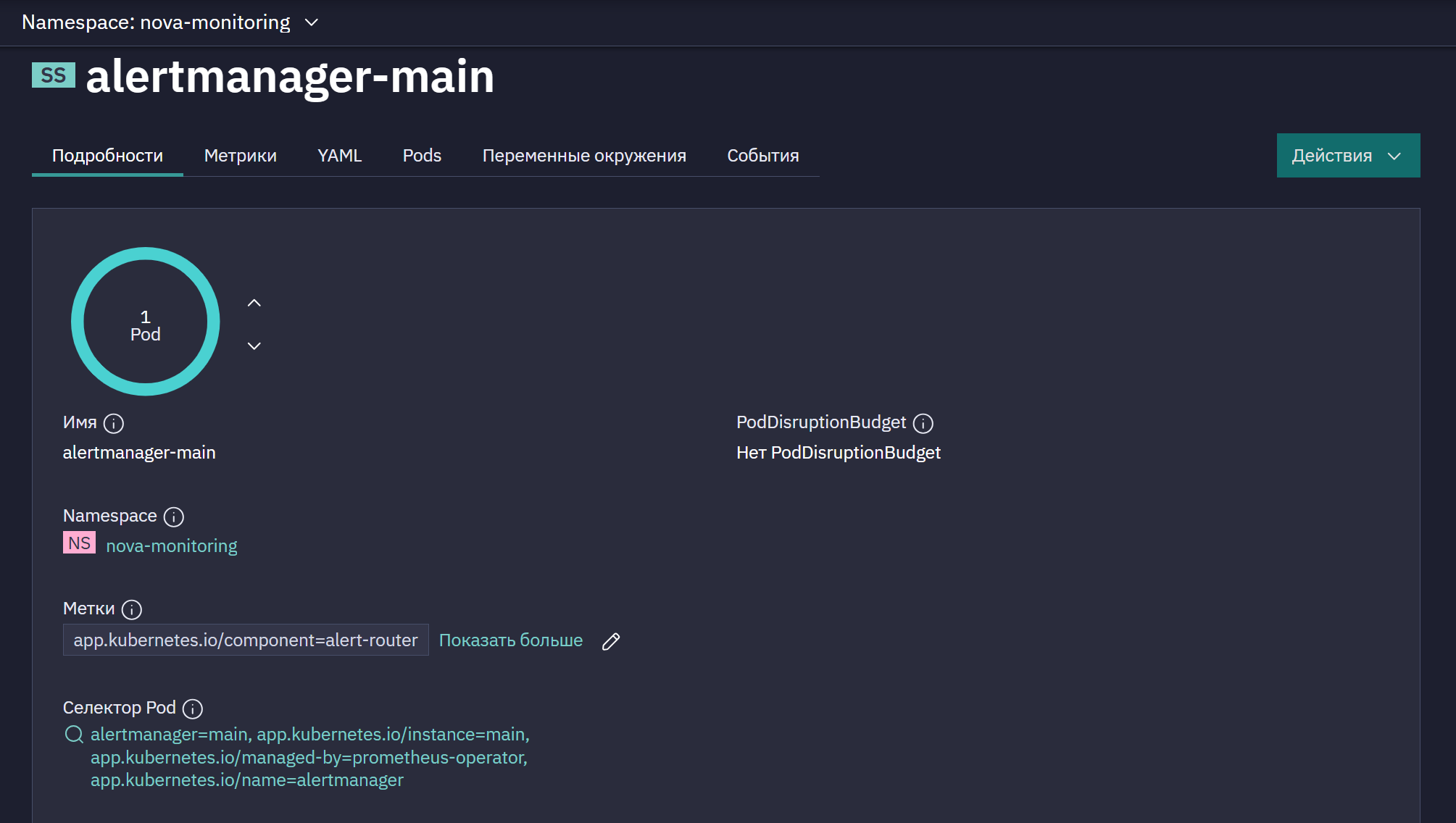The height and width of the screenshot is (823, 1456).
Task: Open the Namespace: nova-monitoring dropdown
Action: 170,22
